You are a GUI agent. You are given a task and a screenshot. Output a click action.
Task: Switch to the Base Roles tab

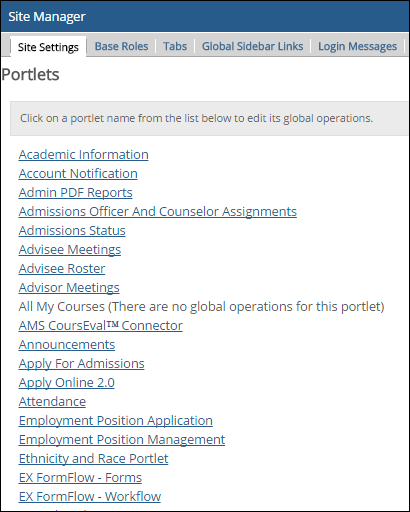pyautogui.click(x=121, y=46)
